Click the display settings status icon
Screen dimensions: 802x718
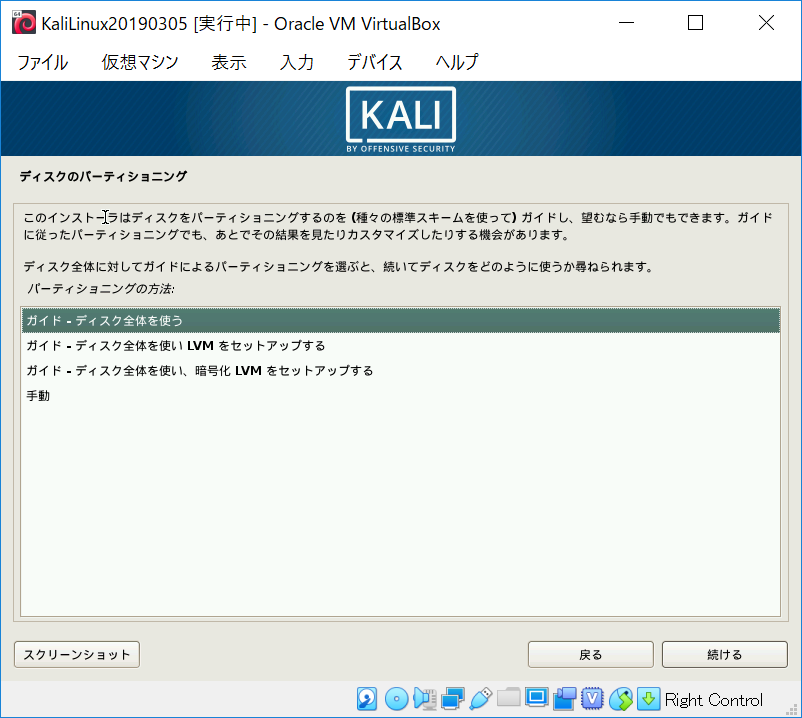[x=537, y=698]
